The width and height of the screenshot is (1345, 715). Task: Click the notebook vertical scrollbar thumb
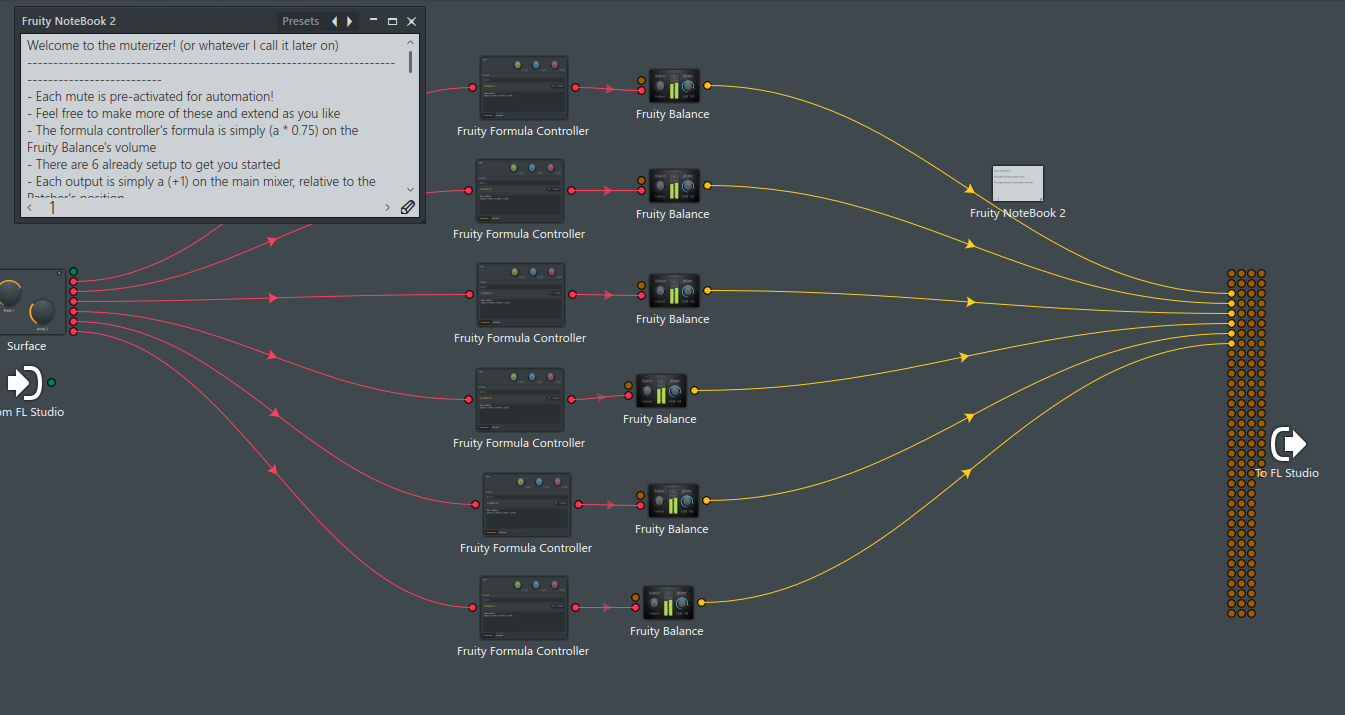click(x=410, y=62)
